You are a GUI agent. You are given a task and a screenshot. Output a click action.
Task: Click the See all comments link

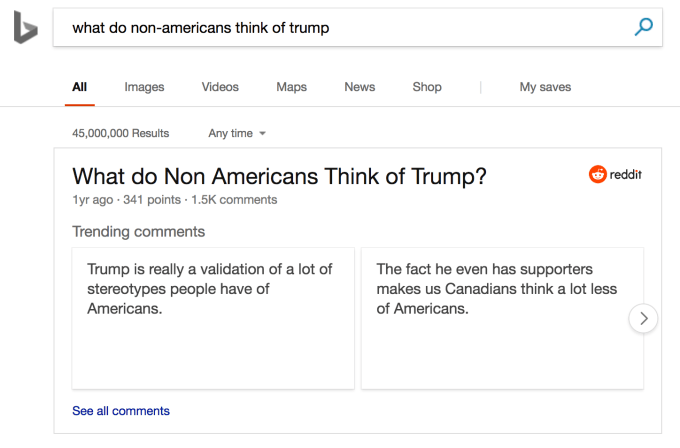(x=121, y=411)
